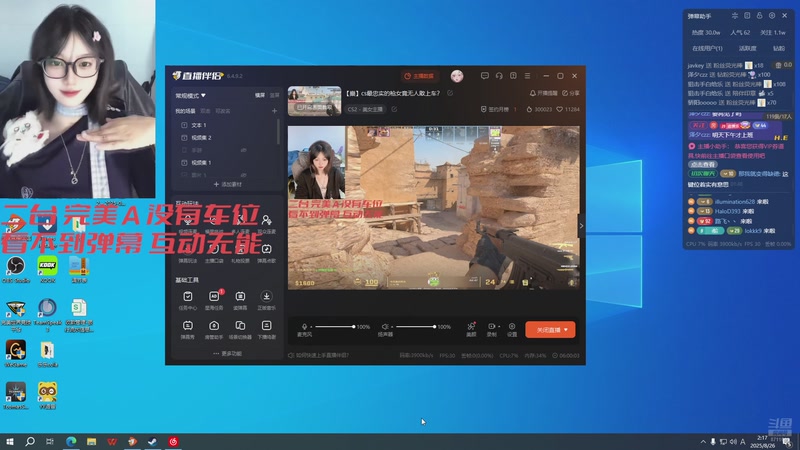Viewport: 800px width, 450px height.
Task: Open the 下播电影 tool icon
Action: pos(266,326)
